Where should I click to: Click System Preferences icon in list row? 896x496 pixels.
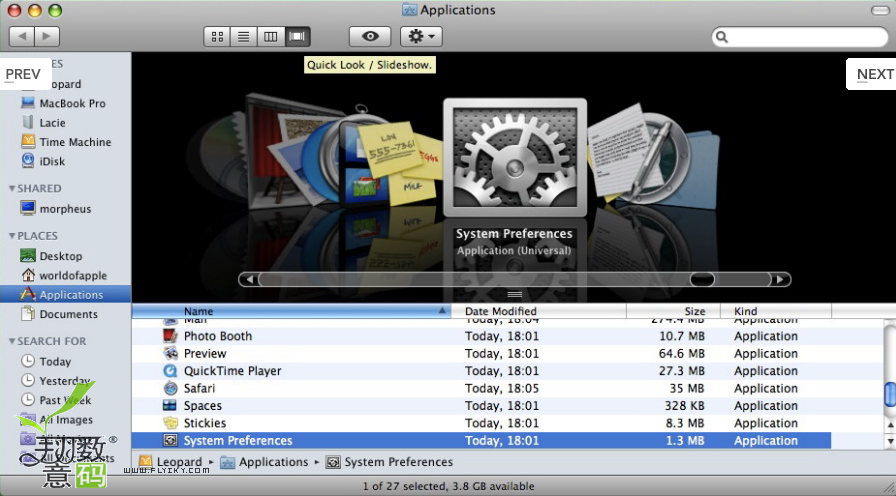[x=170, y=441]
